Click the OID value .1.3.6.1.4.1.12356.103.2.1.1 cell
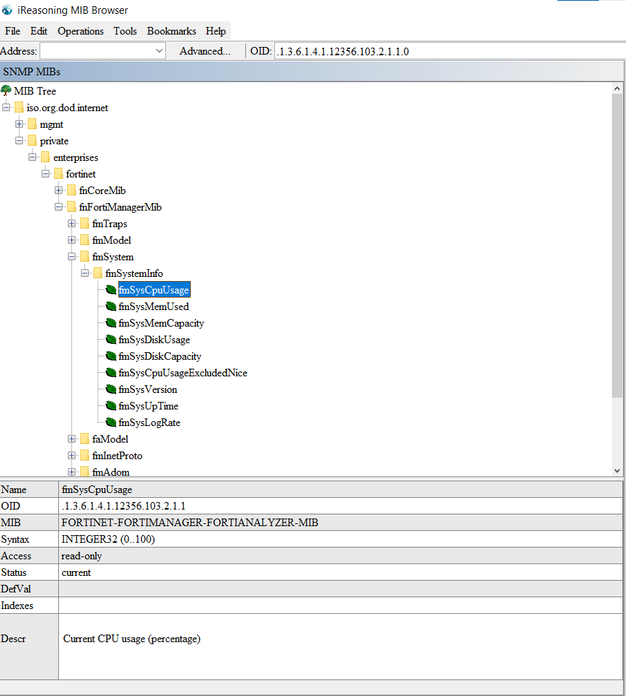The height and width of the screenshot is (696, 626). coord(340,506)
